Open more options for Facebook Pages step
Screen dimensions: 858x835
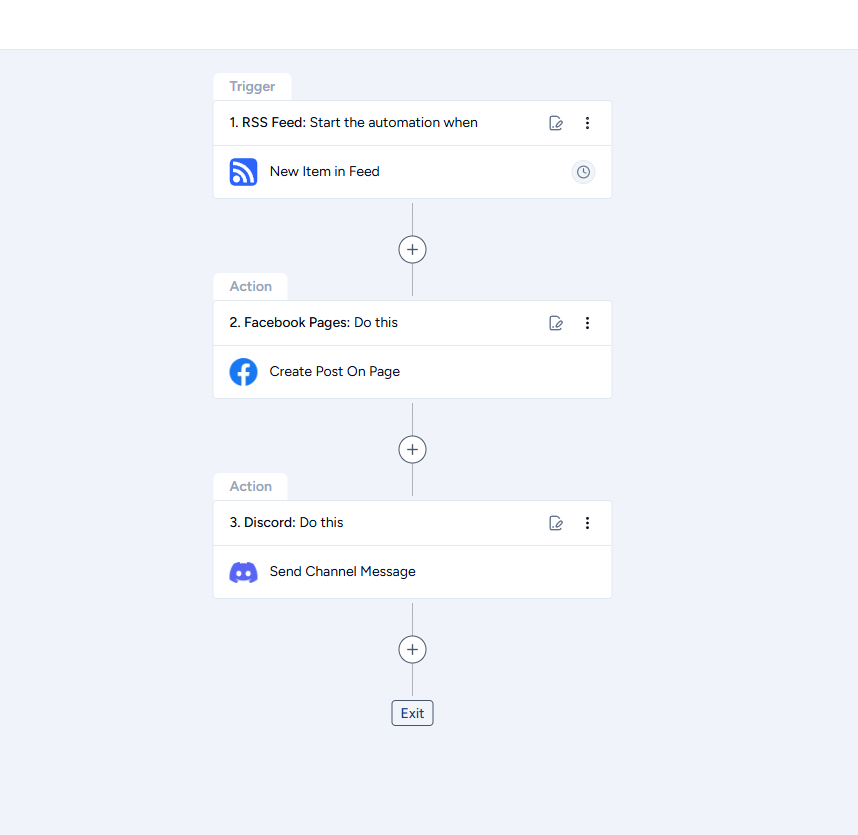click(587, 323)
